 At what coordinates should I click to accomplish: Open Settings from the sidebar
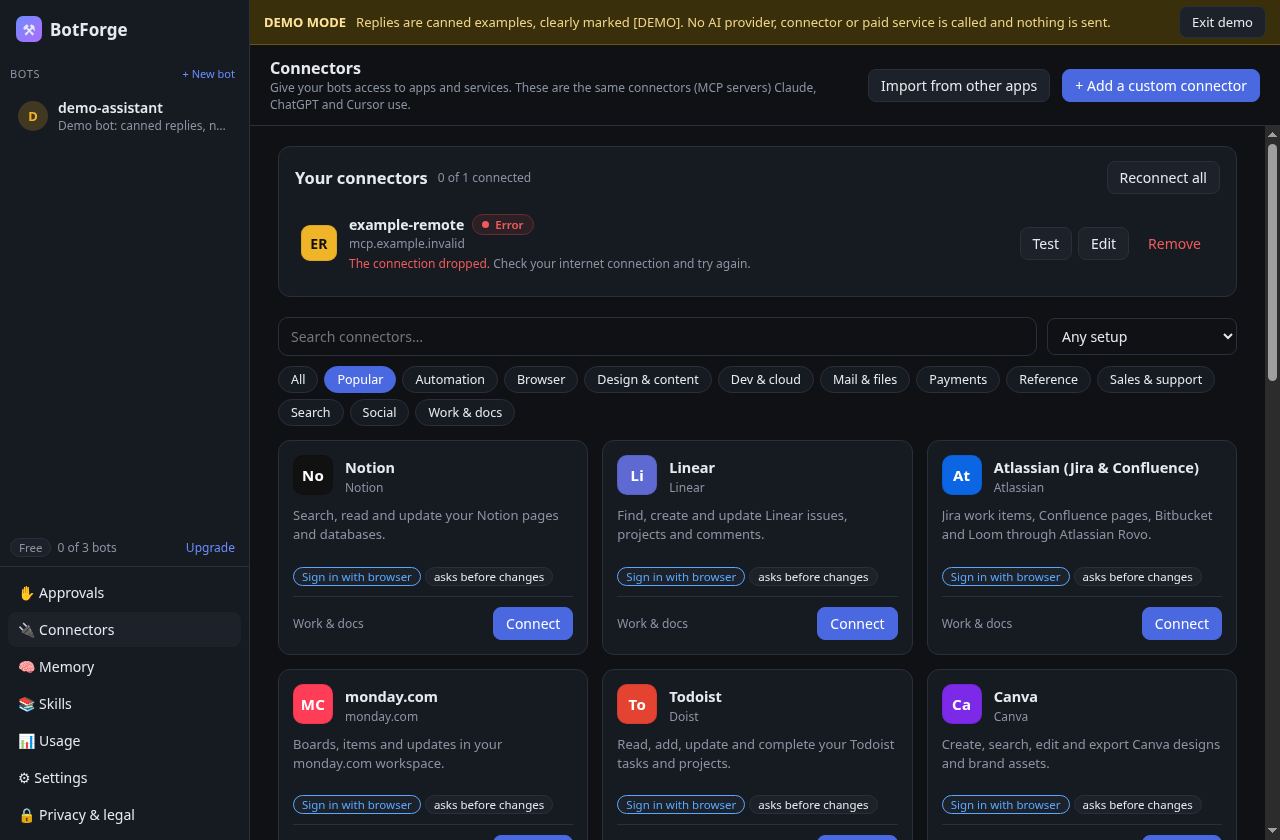(125, 778)
